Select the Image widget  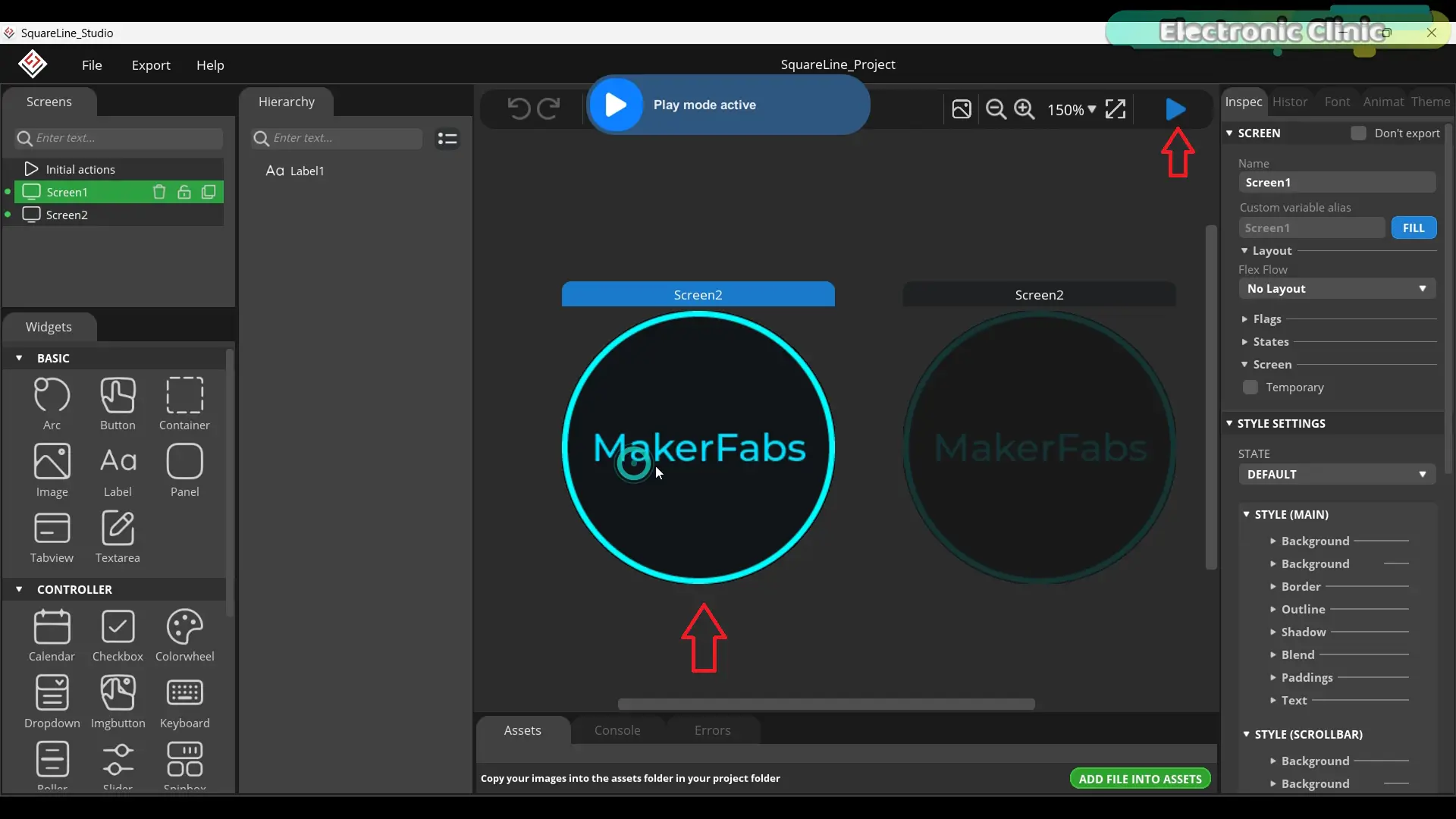tap(52, 471)
